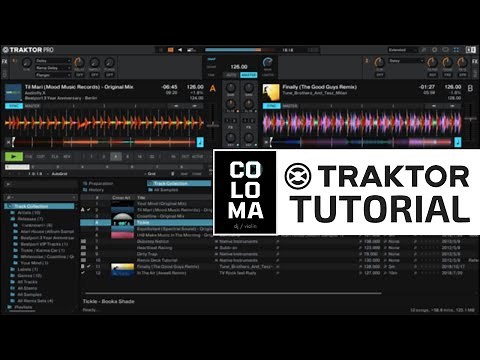This screenshot has height=360, width=480.
Task: Select the highlighted Tickle track row
Action: click(x=146, y=222)
